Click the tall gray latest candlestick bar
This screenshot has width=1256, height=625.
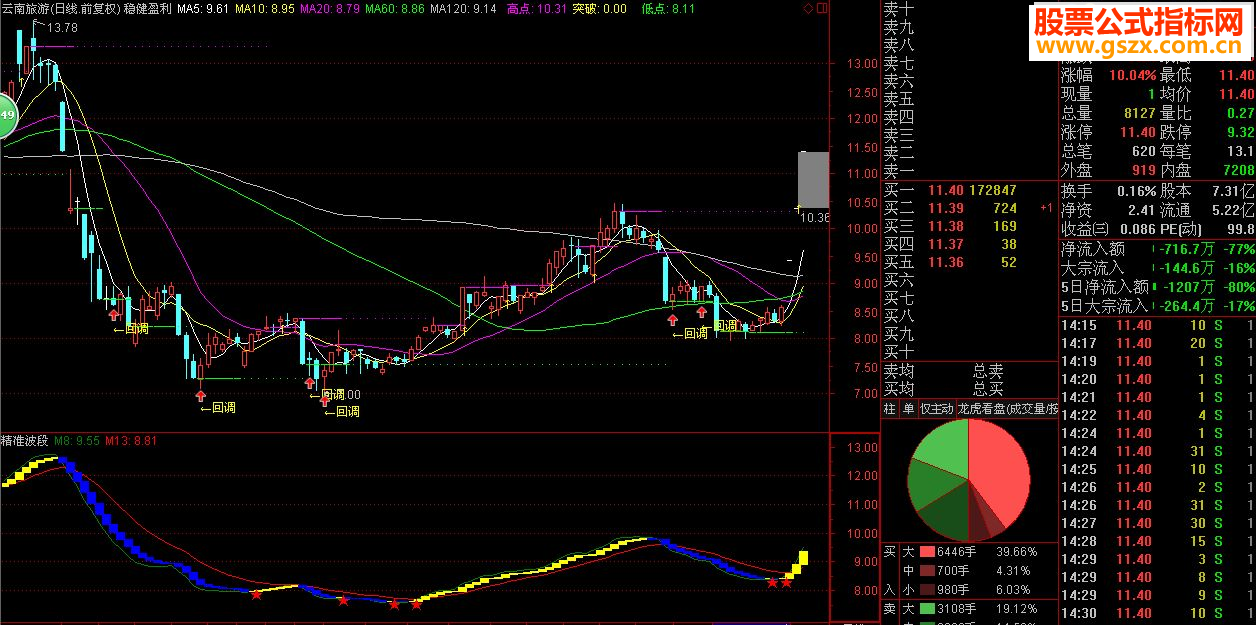click(x=813, y=179)
